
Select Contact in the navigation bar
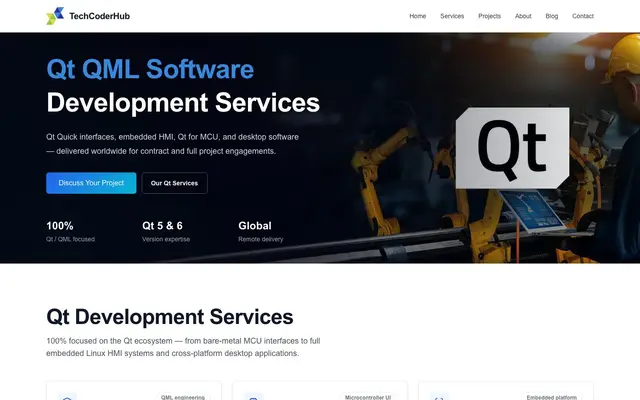pos(582,16)
